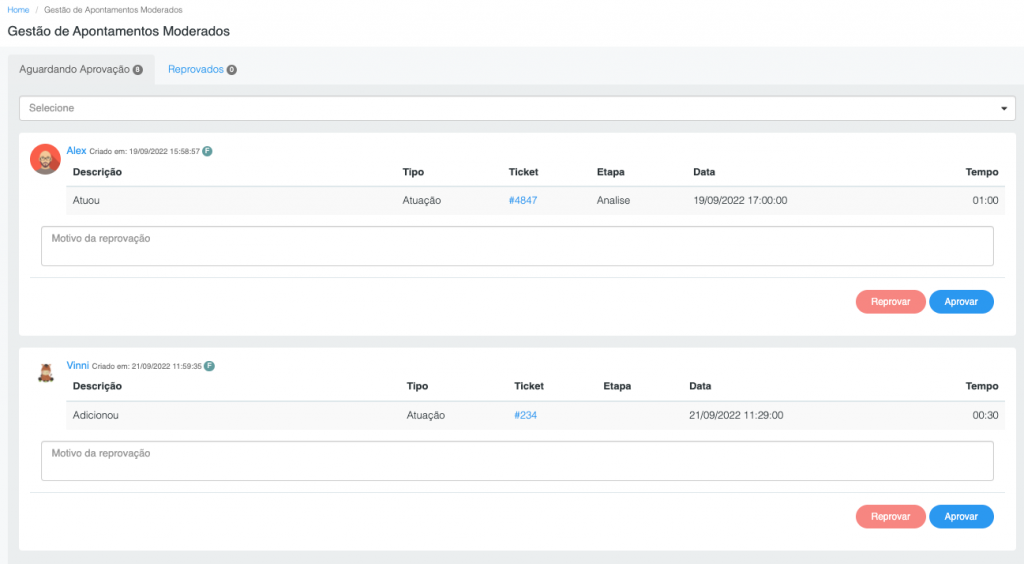The image size is (1024, 564).
Task: Open ticket #4847 link
Action: point(522,200)
